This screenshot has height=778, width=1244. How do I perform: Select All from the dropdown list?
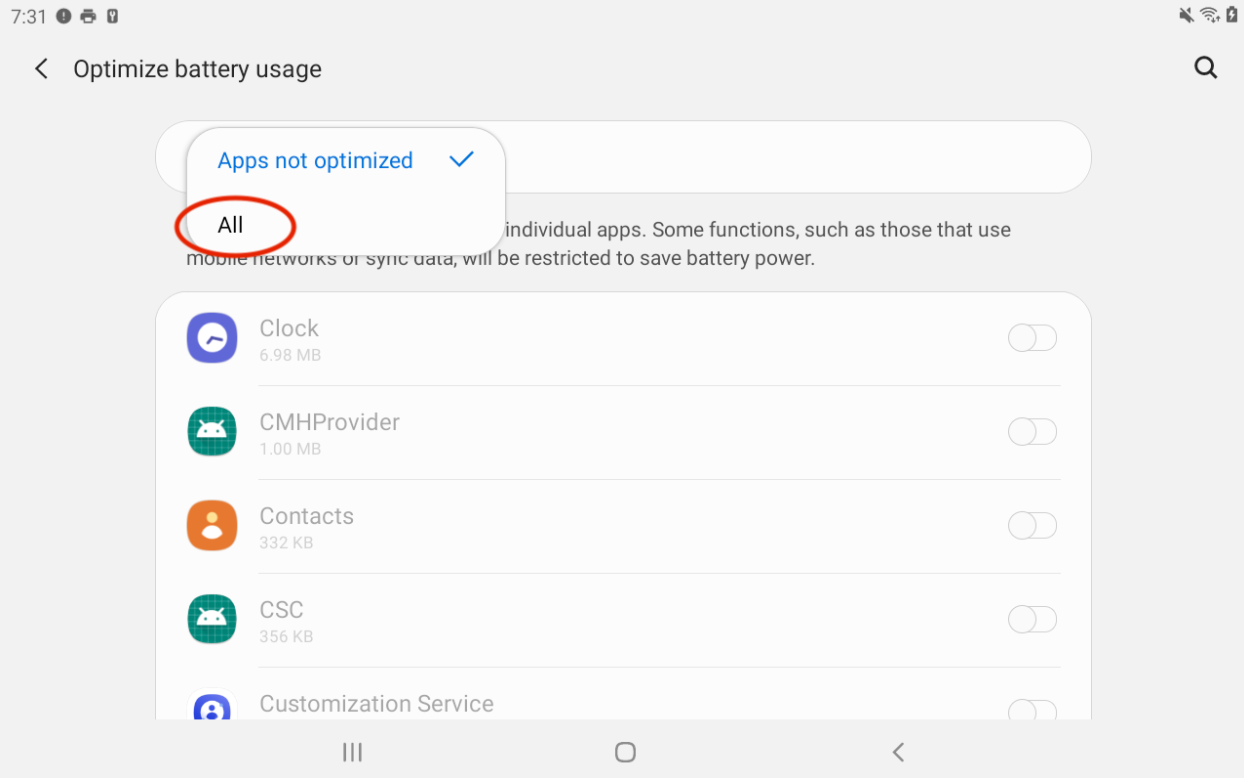(231, 225)
